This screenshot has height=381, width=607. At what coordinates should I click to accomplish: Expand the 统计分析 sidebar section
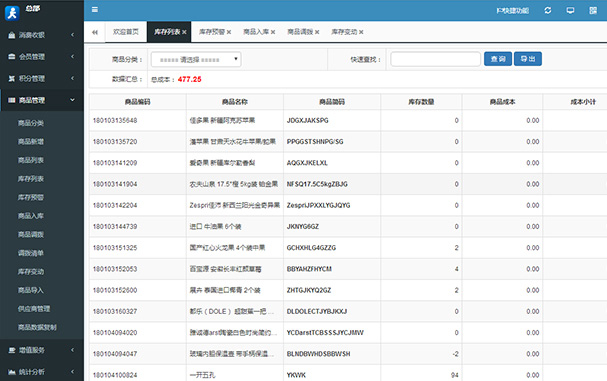[x=42, y=372]
